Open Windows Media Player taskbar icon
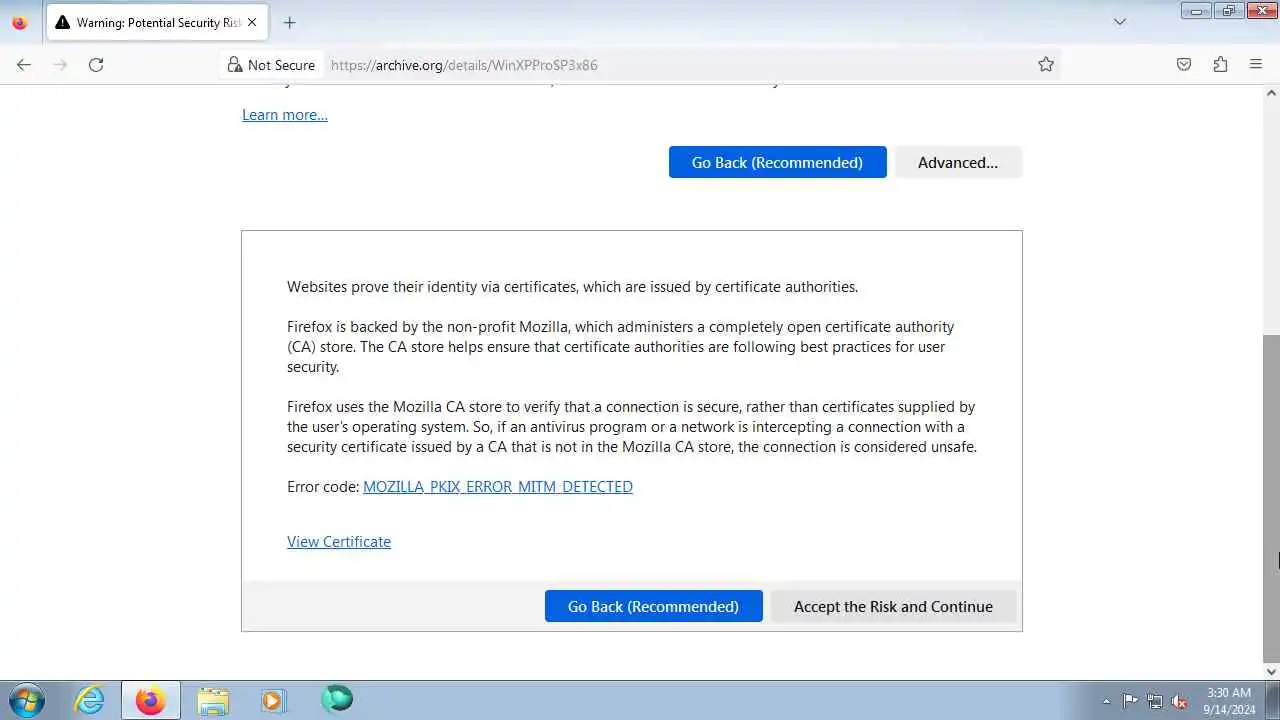The image size is (1280, 720). tap(274, 700)
